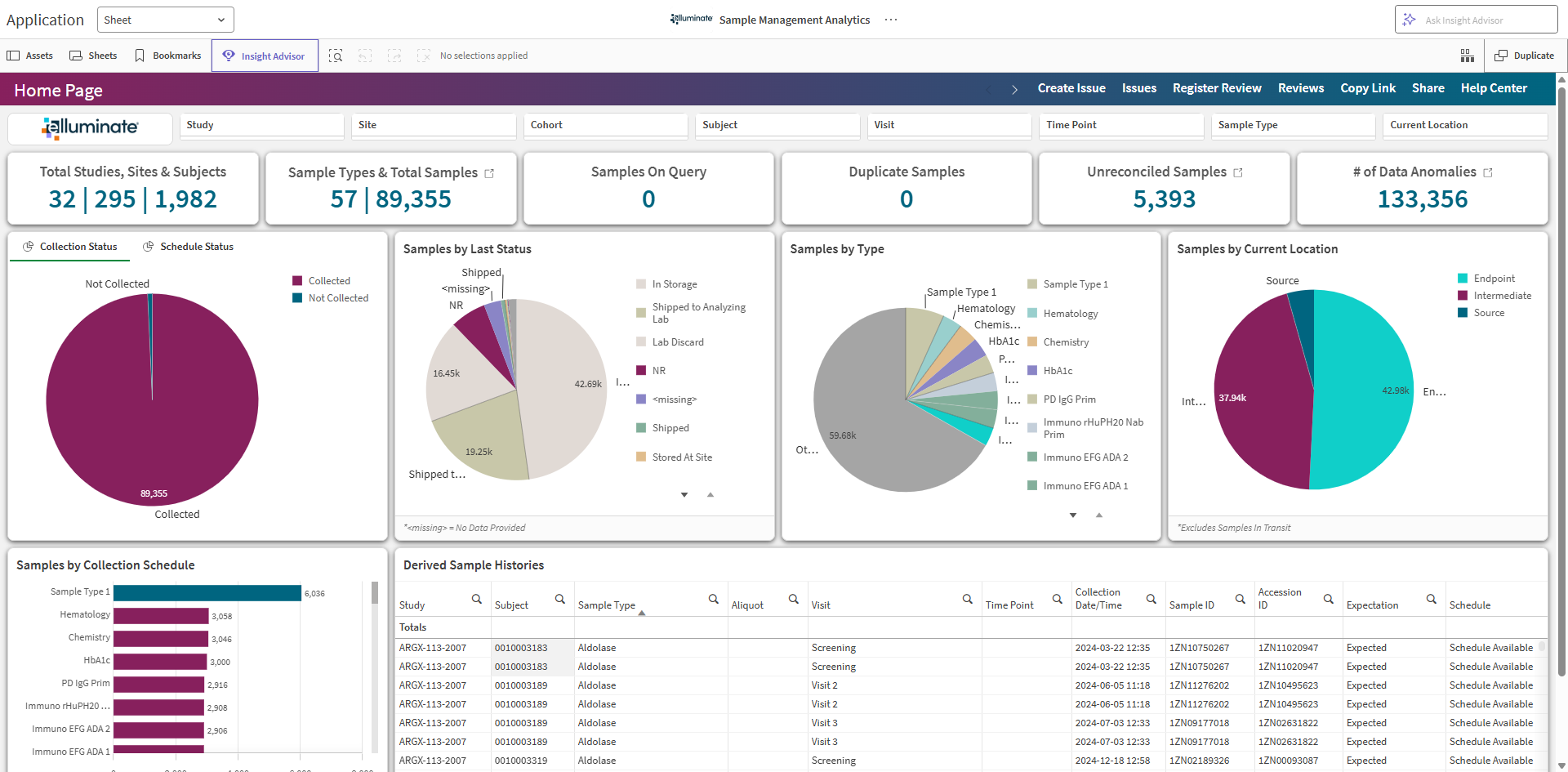The height and width of the screenshot is (772, 1568).
Task: Click the clear all selections icon
Action: pos(423,56)
